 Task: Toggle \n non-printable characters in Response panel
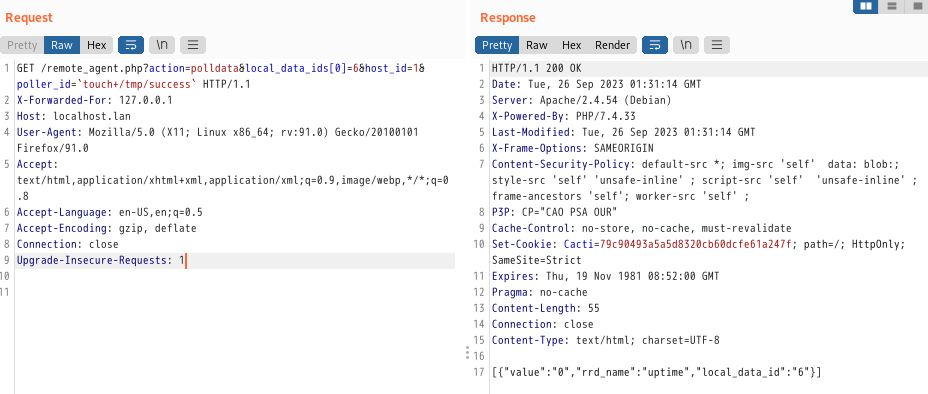685,45
